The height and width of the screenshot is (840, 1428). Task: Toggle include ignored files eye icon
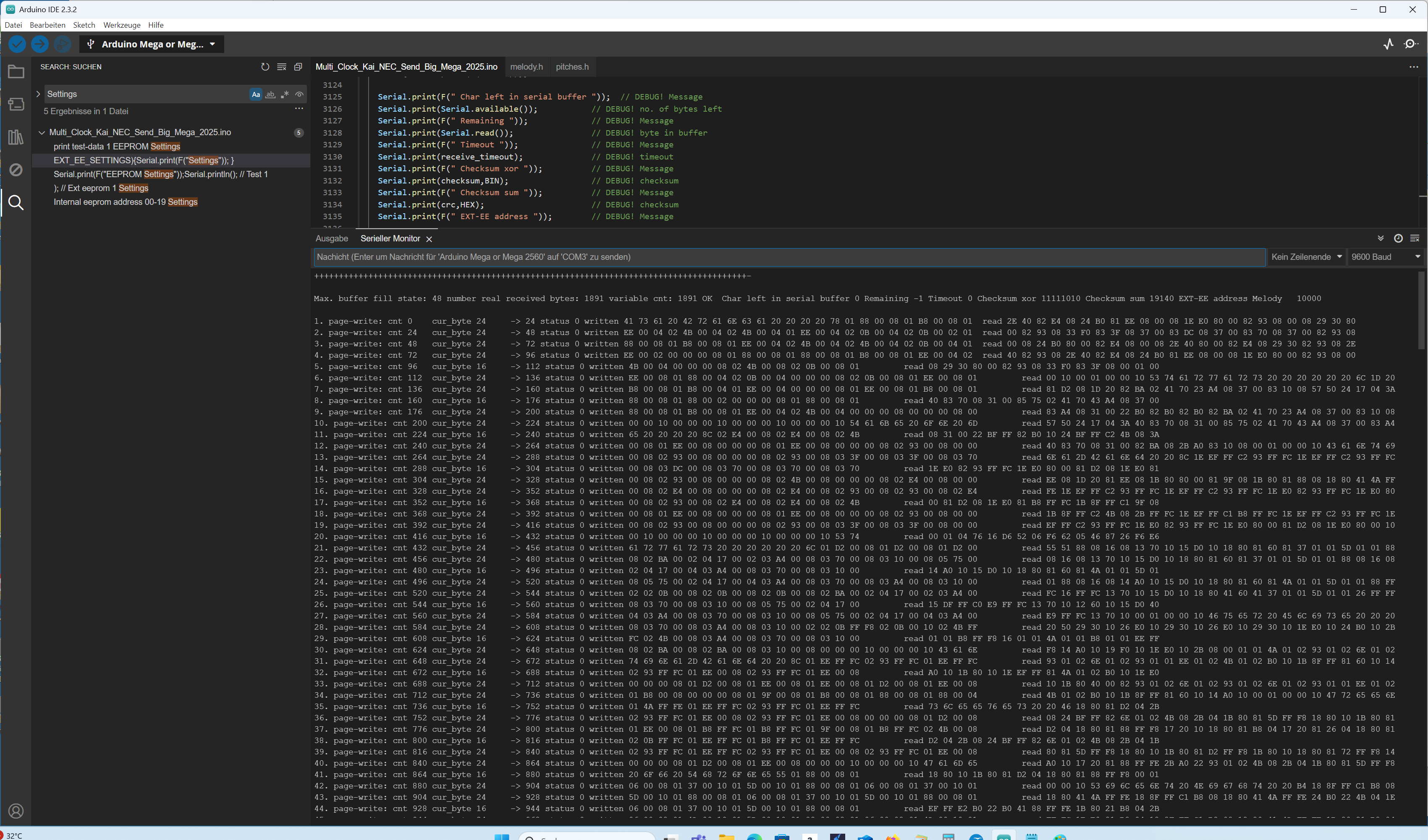299,94
